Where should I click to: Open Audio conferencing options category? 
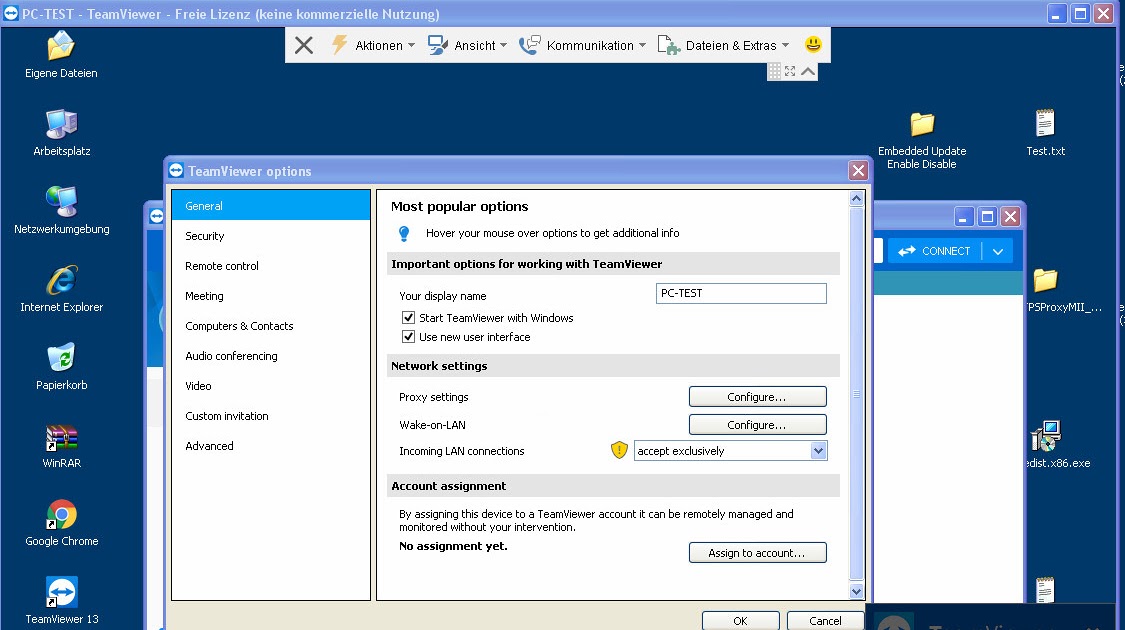271,357
